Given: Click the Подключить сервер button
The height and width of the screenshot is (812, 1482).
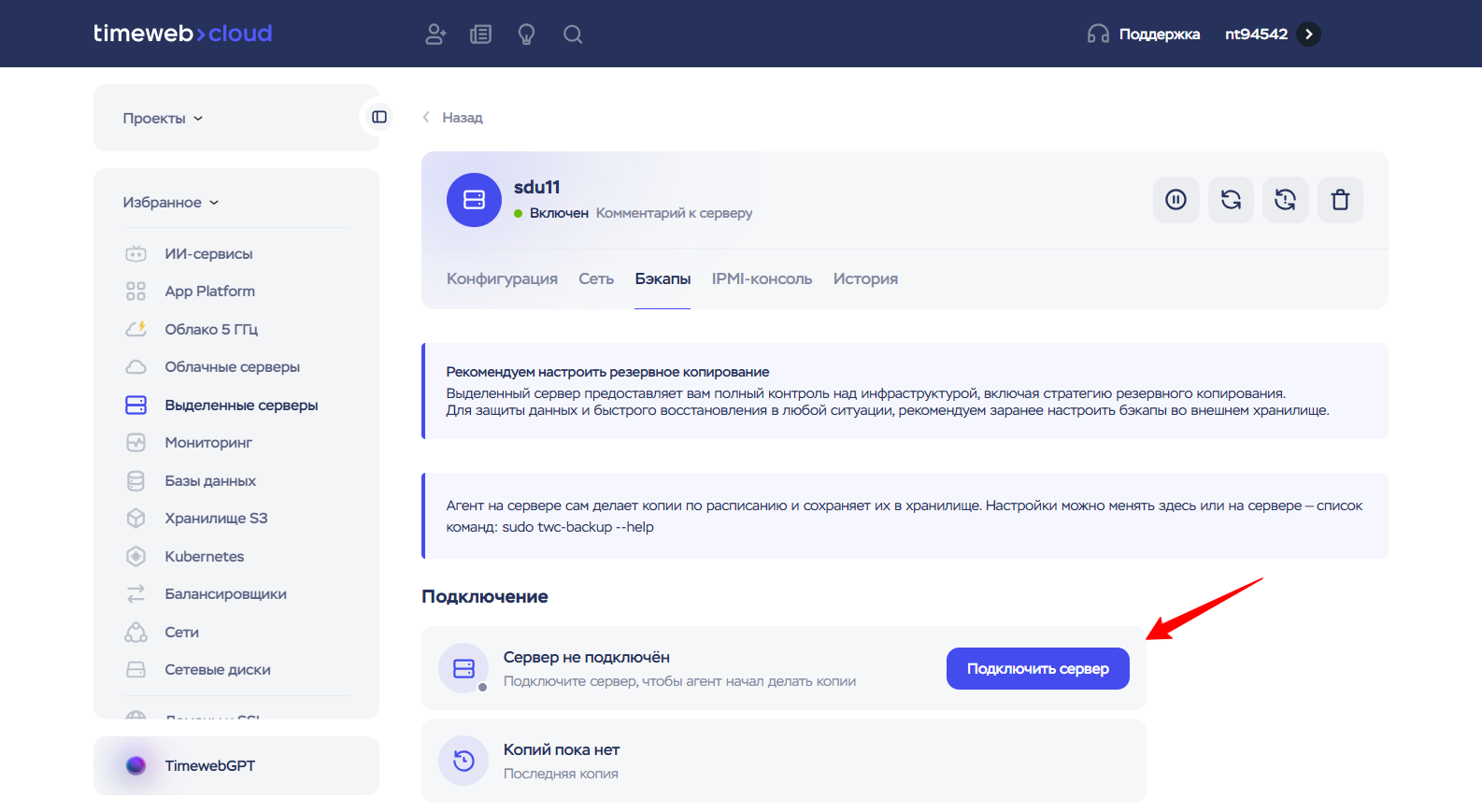Looking at the screenshot, I should click(x=1038, y=669).
